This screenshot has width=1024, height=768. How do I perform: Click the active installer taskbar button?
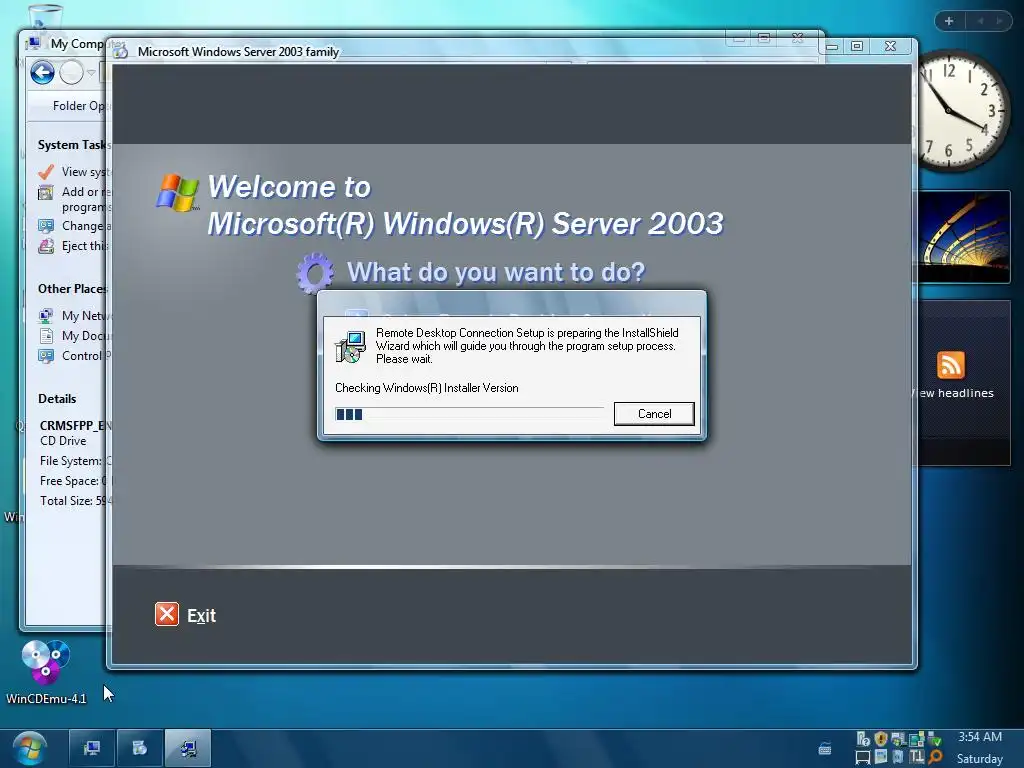[x=187, y=748]
